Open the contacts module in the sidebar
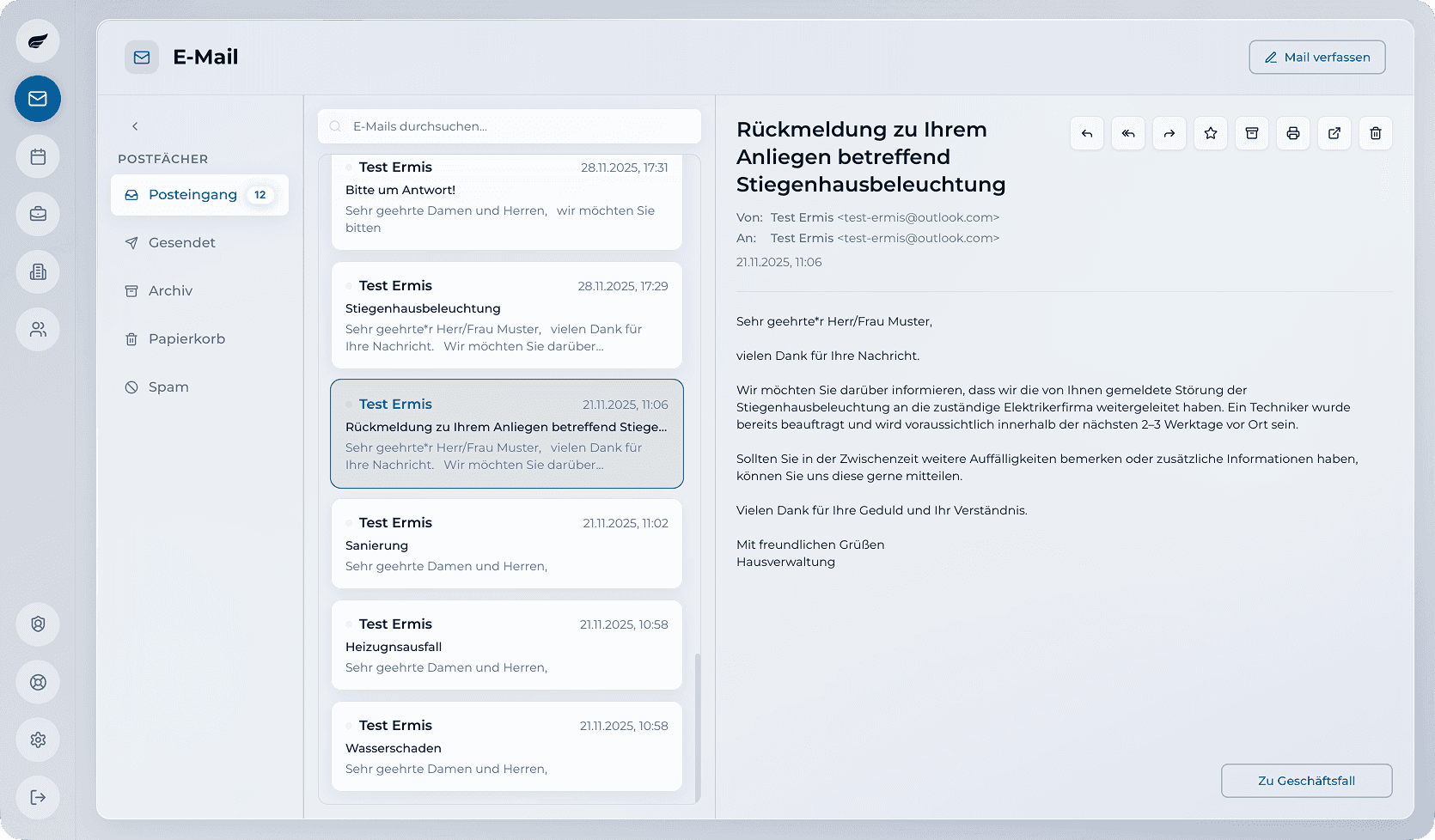Screen dimensions: 1435x840 click(x=37, y=329)
